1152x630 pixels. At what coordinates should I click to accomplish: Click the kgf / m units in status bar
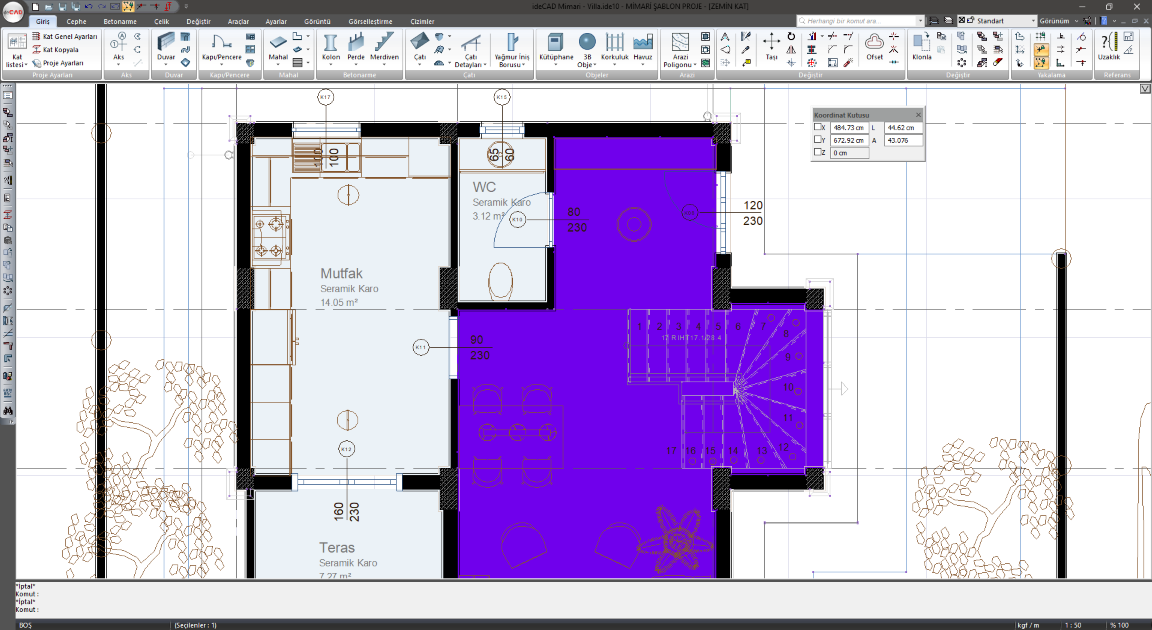1028,625
